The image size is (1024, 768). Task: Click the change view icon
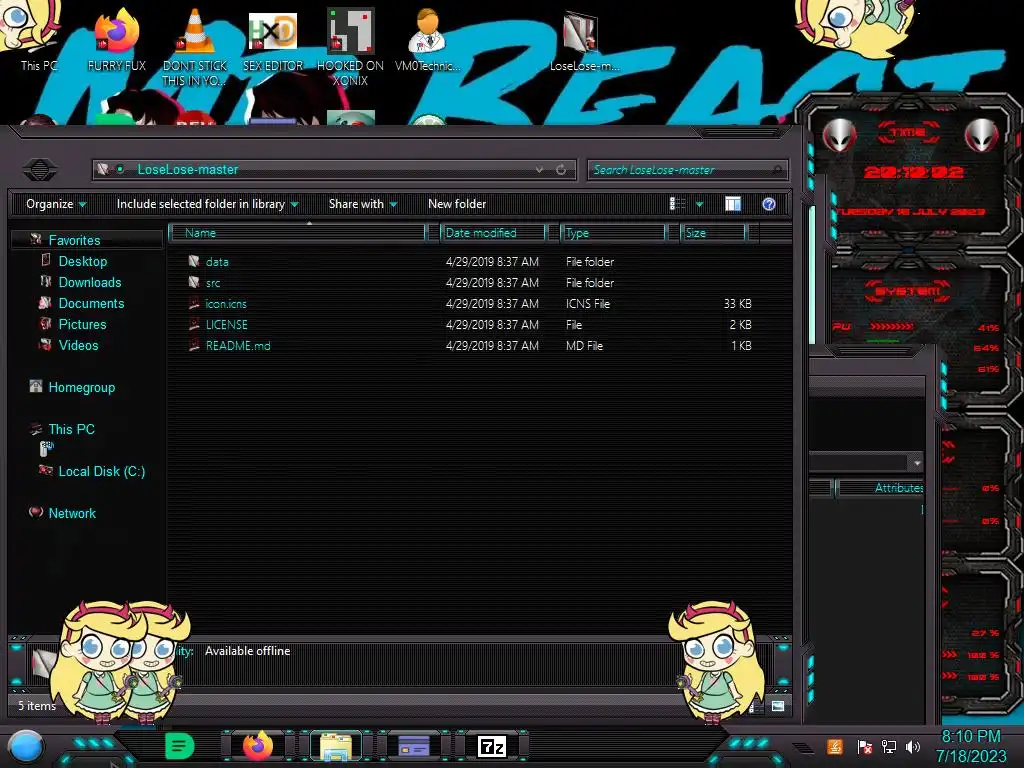(x=677, y=204)
